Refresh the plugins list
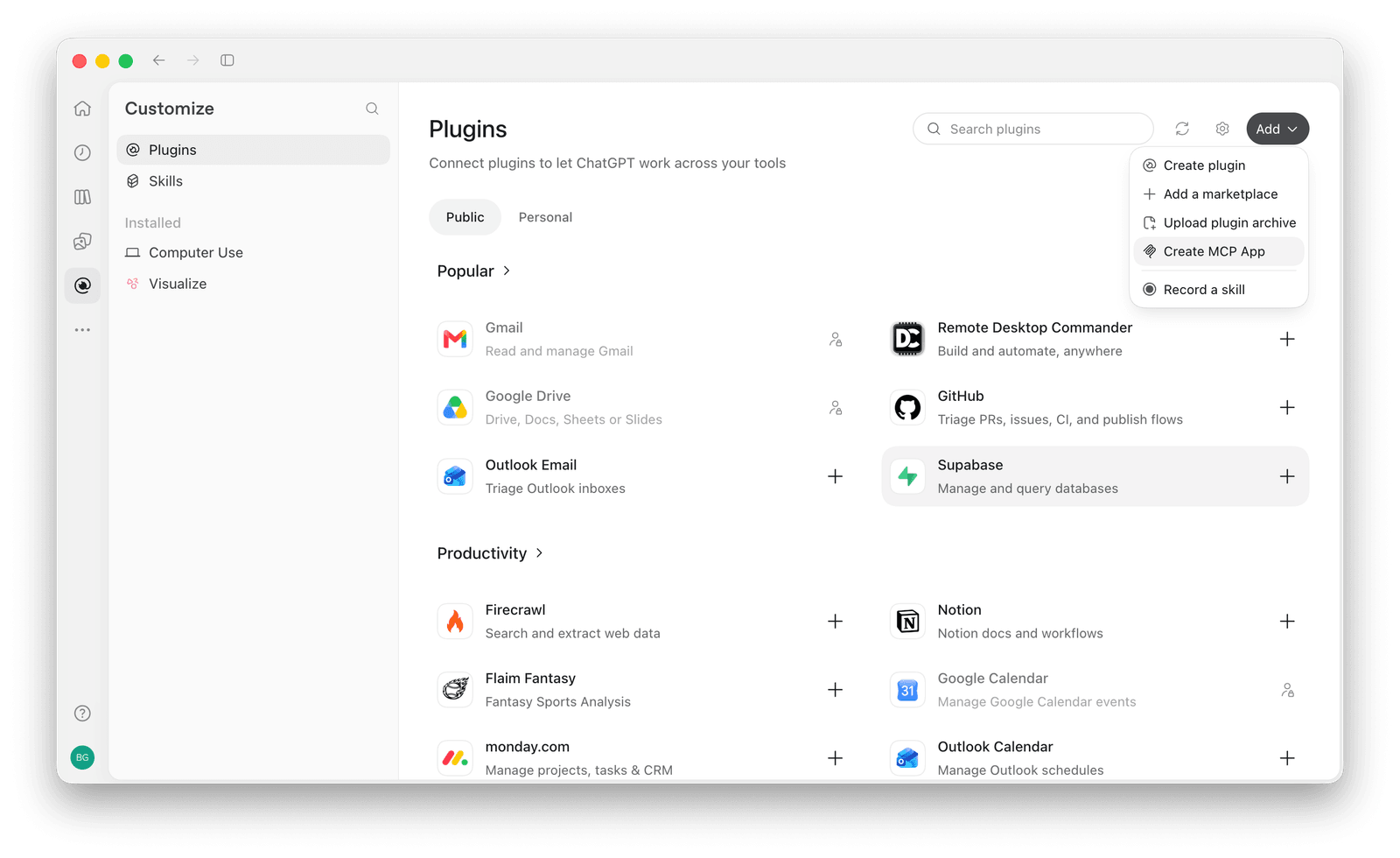The image size is (1400, 858). click(x=1182, y=129)
